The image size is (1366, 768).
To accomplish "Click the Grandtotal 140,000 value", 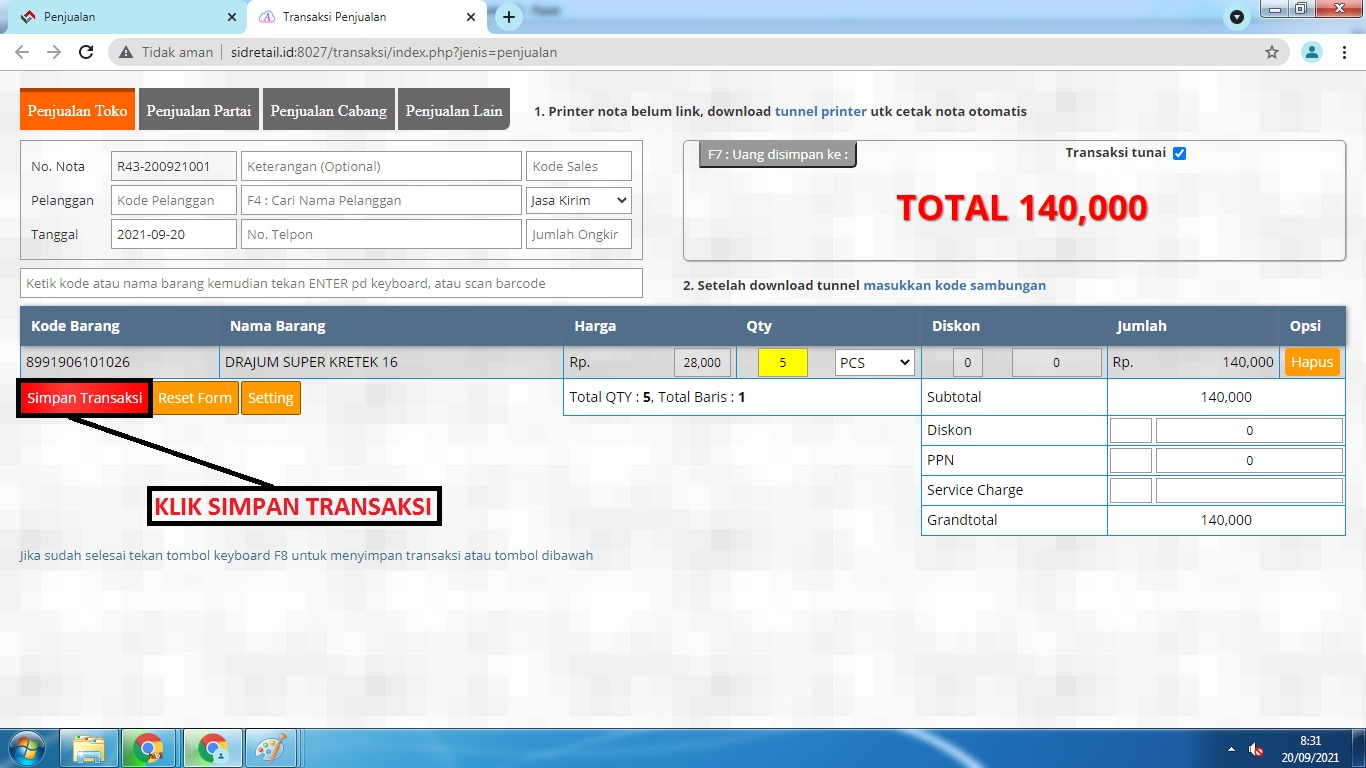I will [x=1226, y=520].
